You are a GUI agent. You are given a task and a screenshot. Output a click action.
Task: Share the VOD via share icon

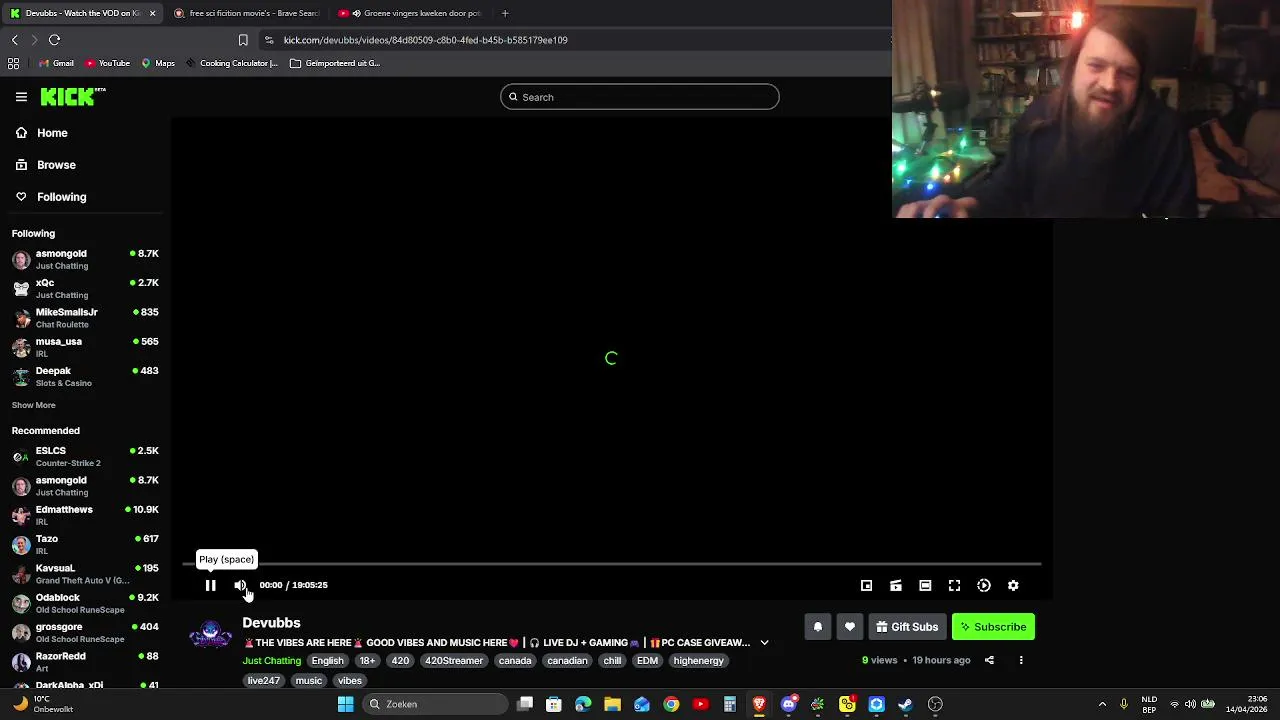[989, 660]
